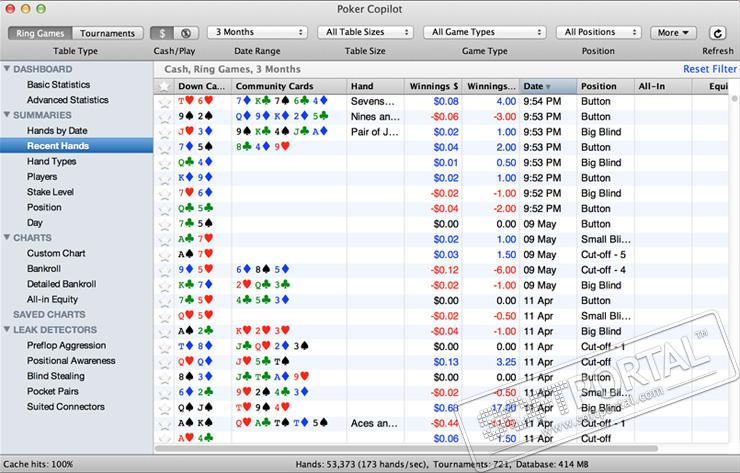The height and width of the screenshot is (473, 740).
Task: Sort by the All-In column header
Action: coord(663,86)
